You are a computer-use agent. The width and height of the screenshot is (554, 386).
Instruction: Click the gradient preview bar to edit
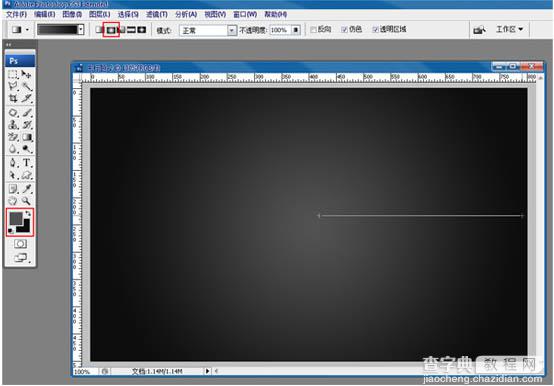click(x=57, y=30)
